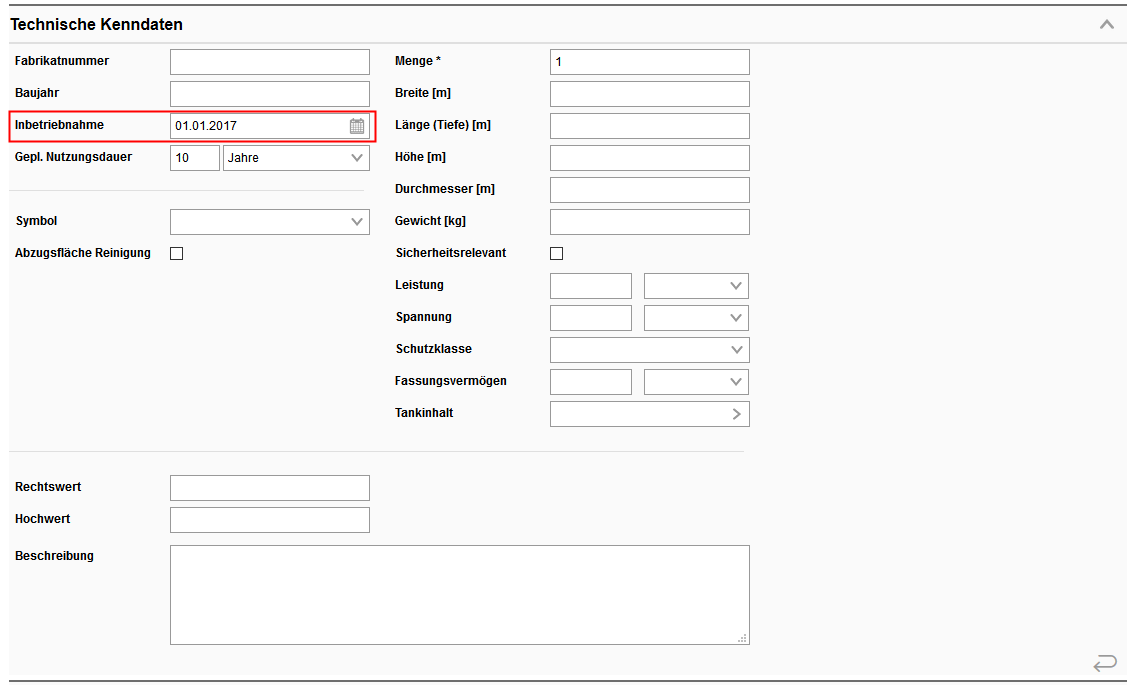1130x685 pixels.
Task: Focus the Baujahr input field
Action: 270,94
